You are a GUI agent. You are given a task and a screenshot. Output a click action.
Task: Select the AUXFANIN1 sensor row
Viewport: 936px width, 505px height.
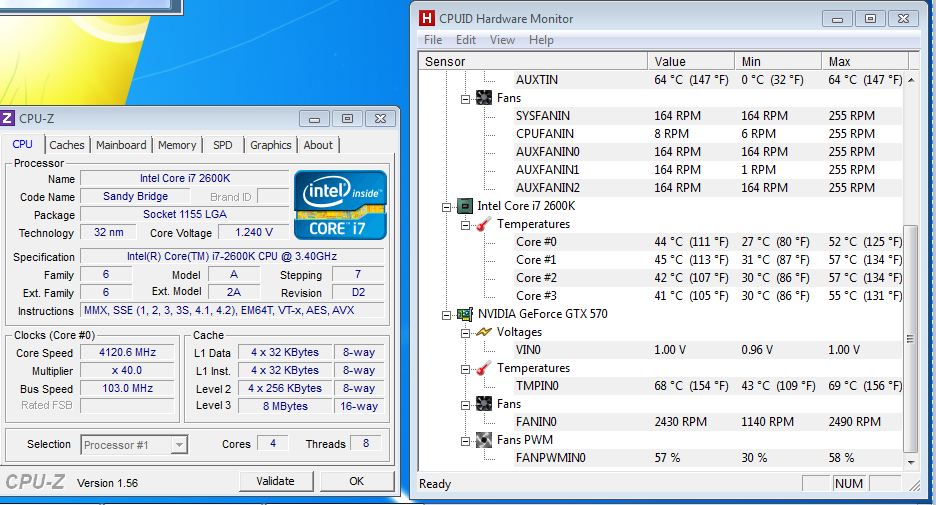click(x=707, y=170)
